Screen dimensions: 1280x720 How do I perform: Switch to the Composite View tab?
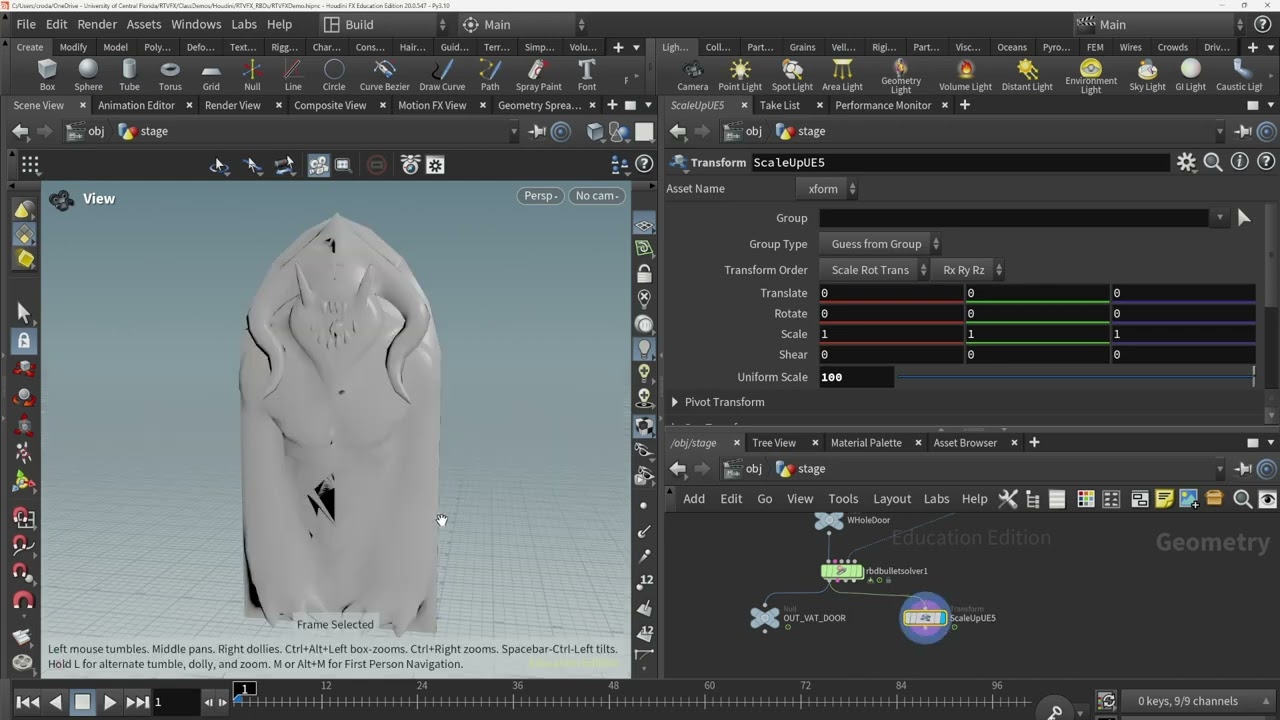(x=330, y=105)
